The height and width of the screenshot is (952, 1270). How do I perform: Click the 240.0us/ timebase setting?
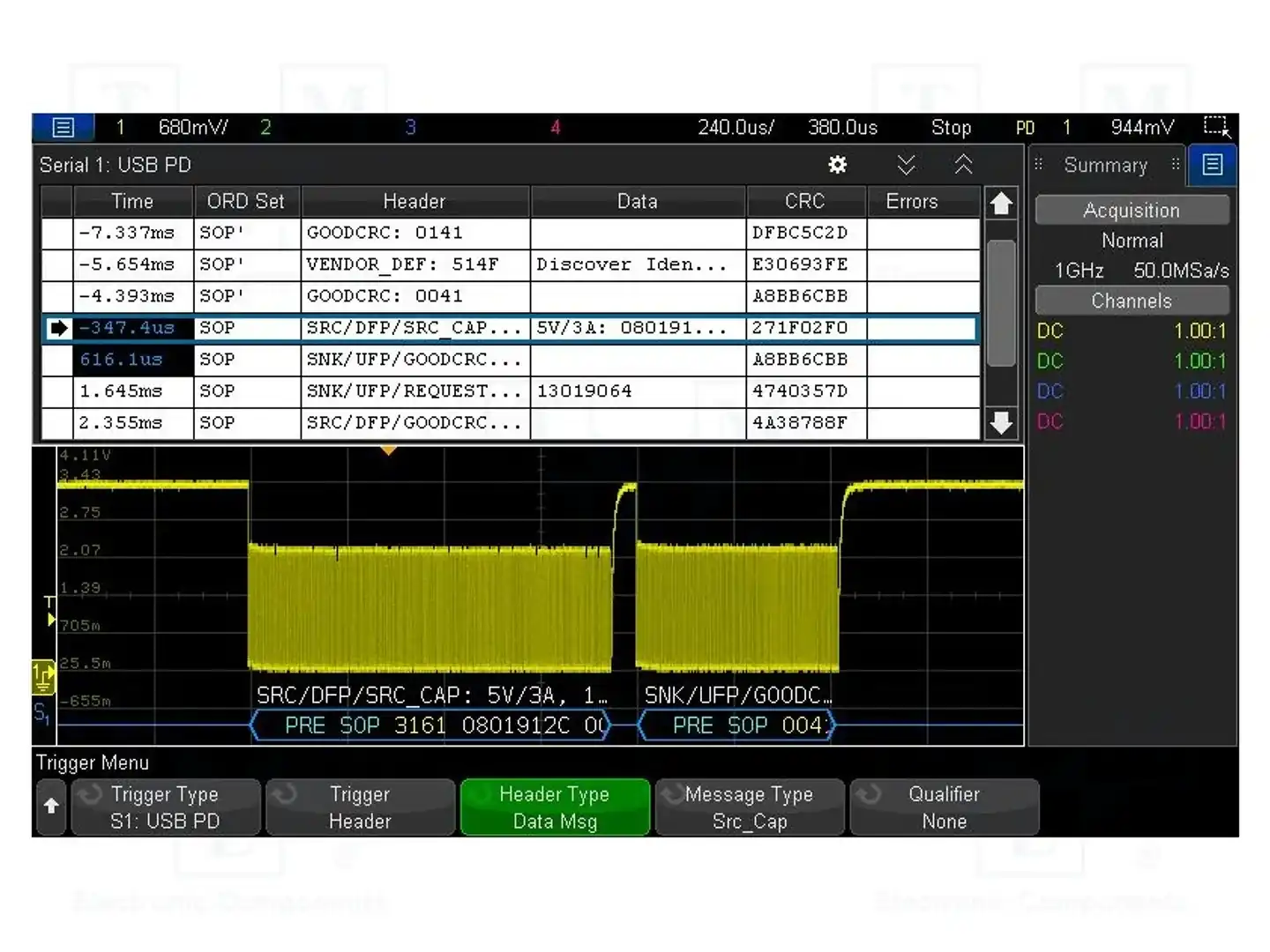pyautogui.click(x=736, y=128)
